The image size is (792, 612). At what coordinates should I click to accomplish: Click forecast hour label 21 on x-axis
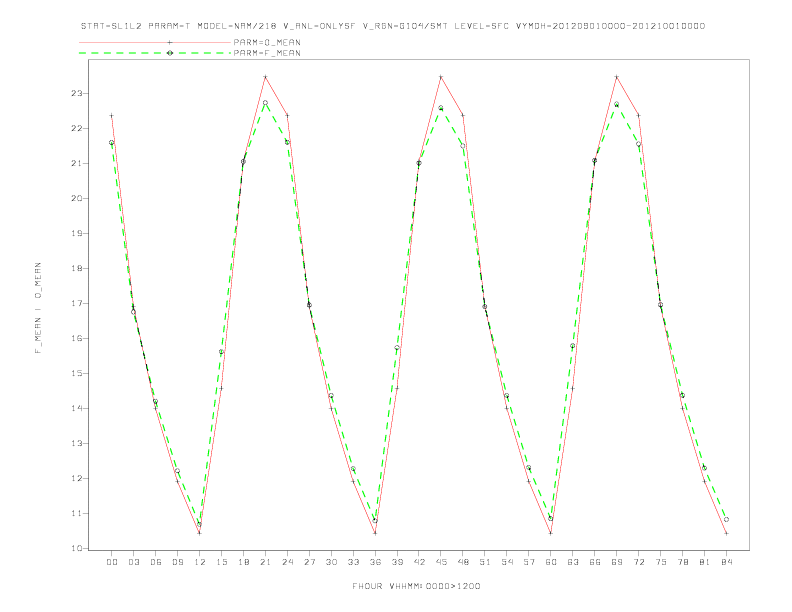tap(265, 562)
